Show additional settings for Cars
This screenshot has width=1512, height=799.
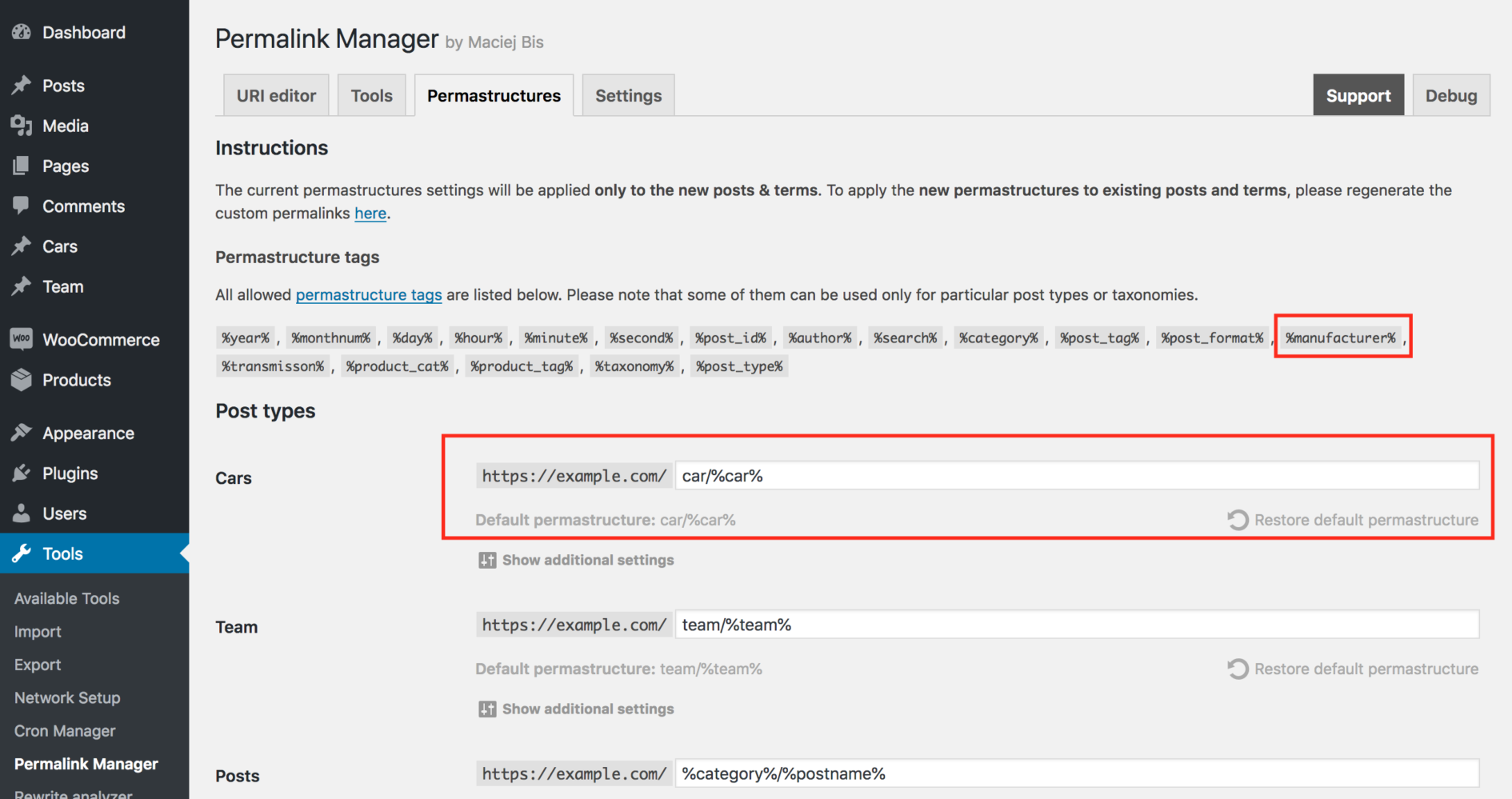tap(586, 560)
